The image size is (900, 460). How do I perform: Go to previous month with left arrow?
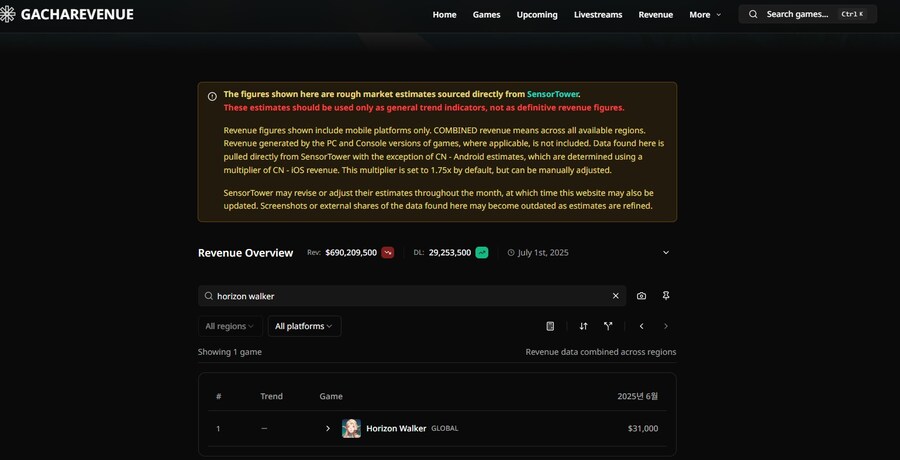coord(641,326)
